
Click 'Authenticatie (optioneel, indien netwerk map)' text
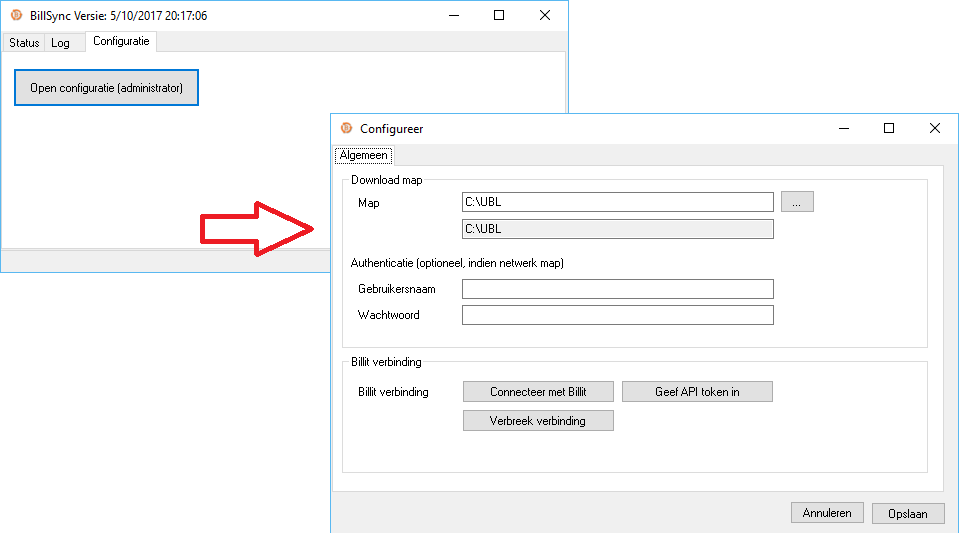click(457, 263)
